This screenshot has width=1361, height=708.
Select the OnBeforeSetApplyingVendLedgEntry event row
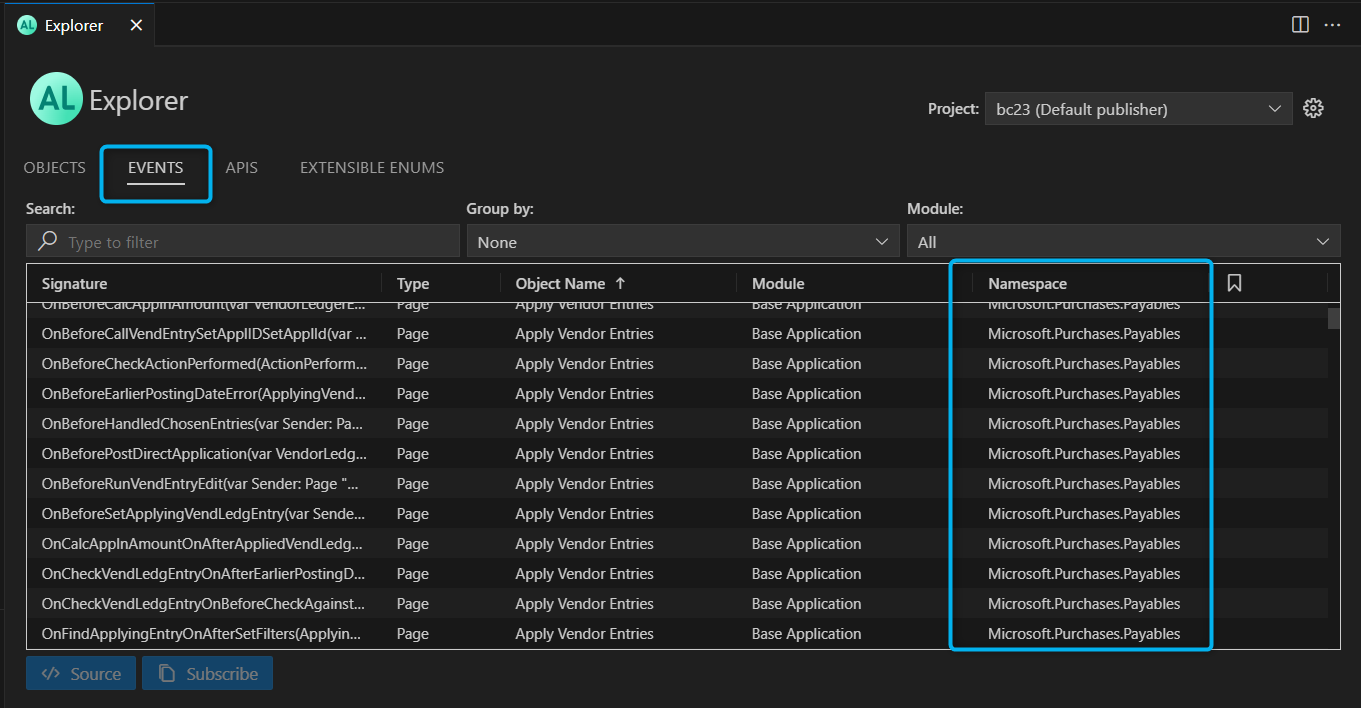(x=676, y=513)
